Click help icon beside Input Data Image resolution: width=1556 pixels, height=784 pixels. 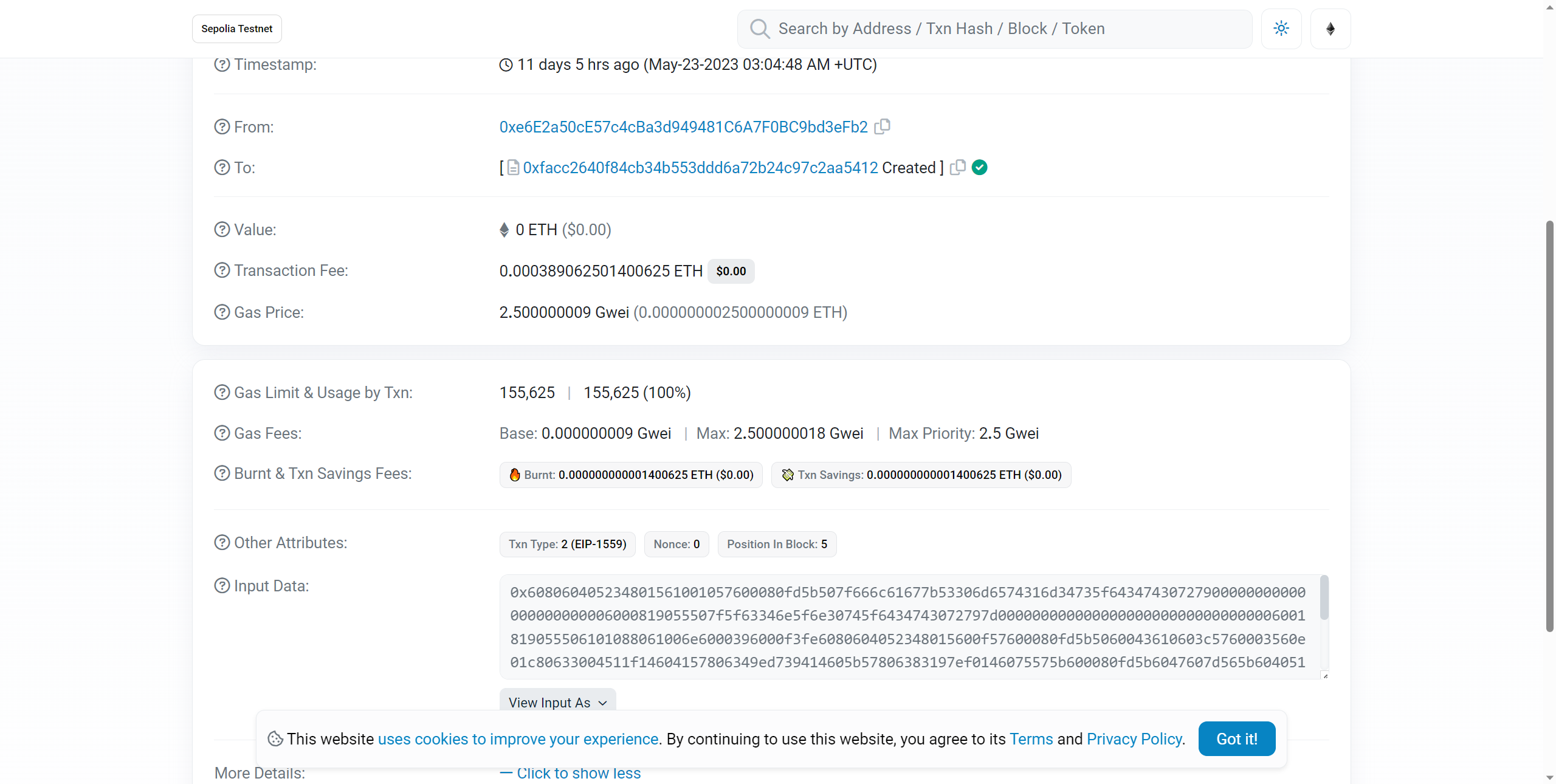222,586
